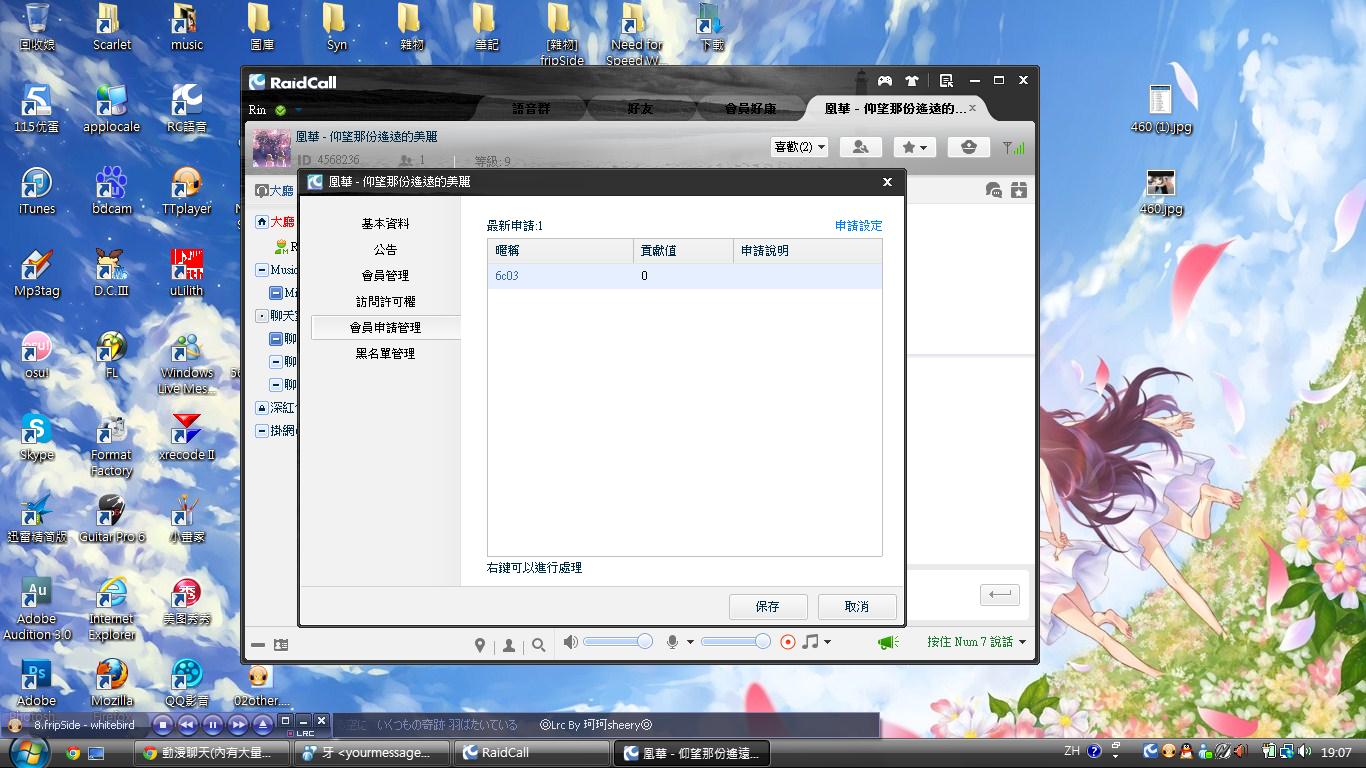Collapse the Music channel tree node
Image resolution: width=1366 pixels, height=768 pixels.
point(262,270)
